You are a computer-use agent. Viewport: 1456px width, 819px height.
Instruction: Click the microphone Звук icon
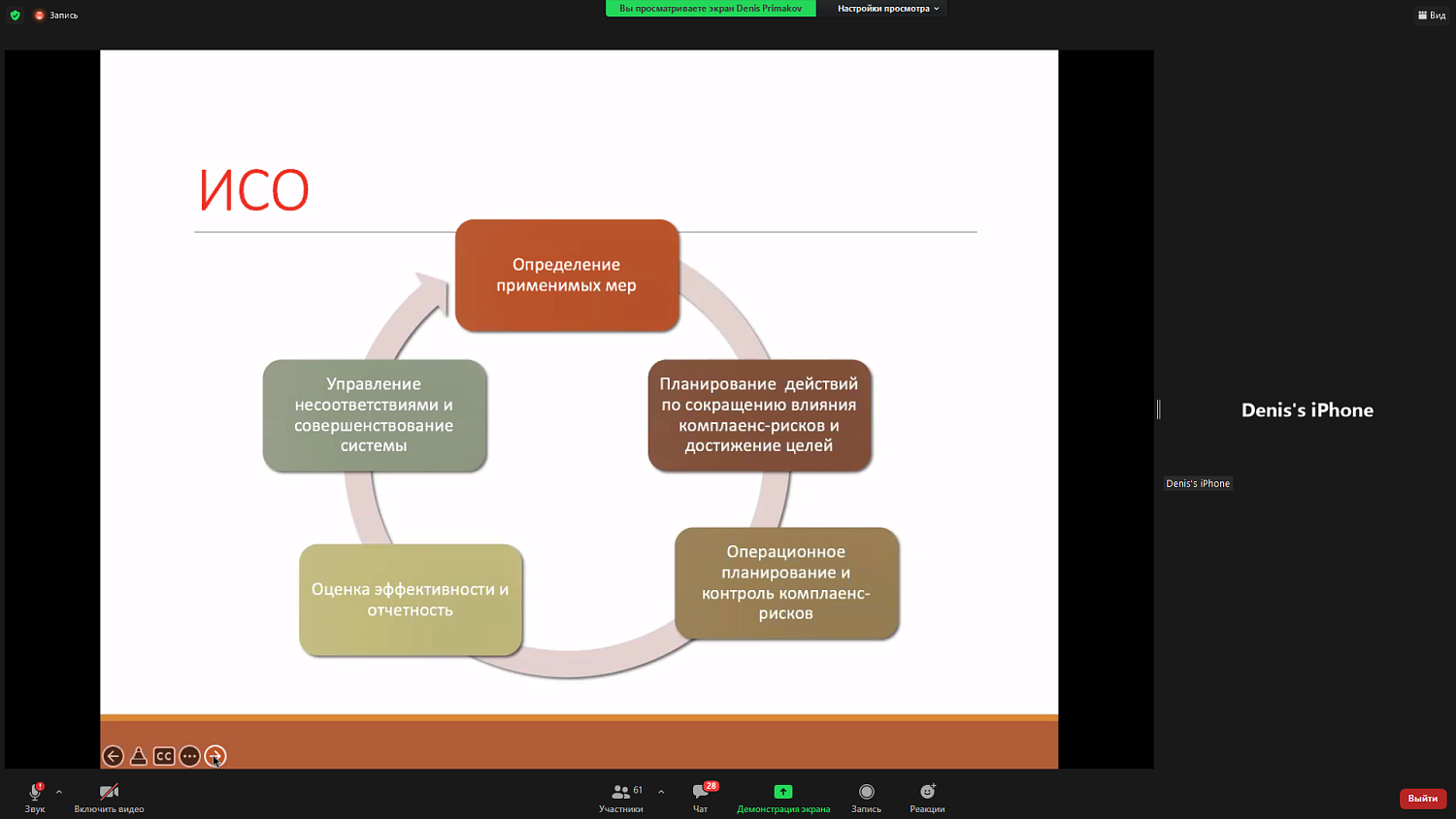coord(35,792)
